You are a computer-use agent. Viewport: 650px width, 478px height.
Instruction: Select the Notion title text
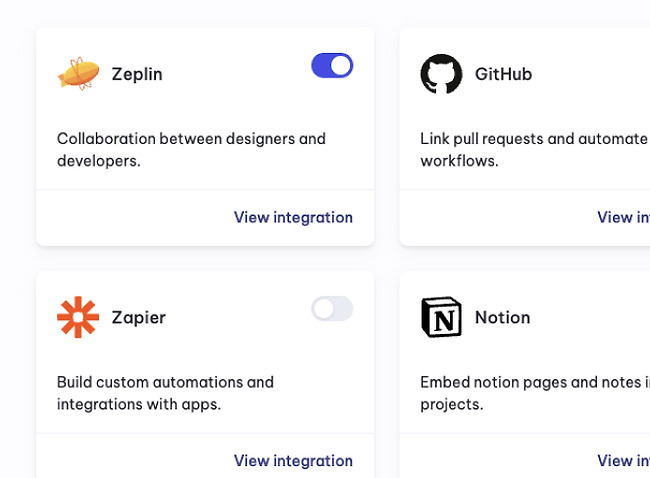(502, 318)
